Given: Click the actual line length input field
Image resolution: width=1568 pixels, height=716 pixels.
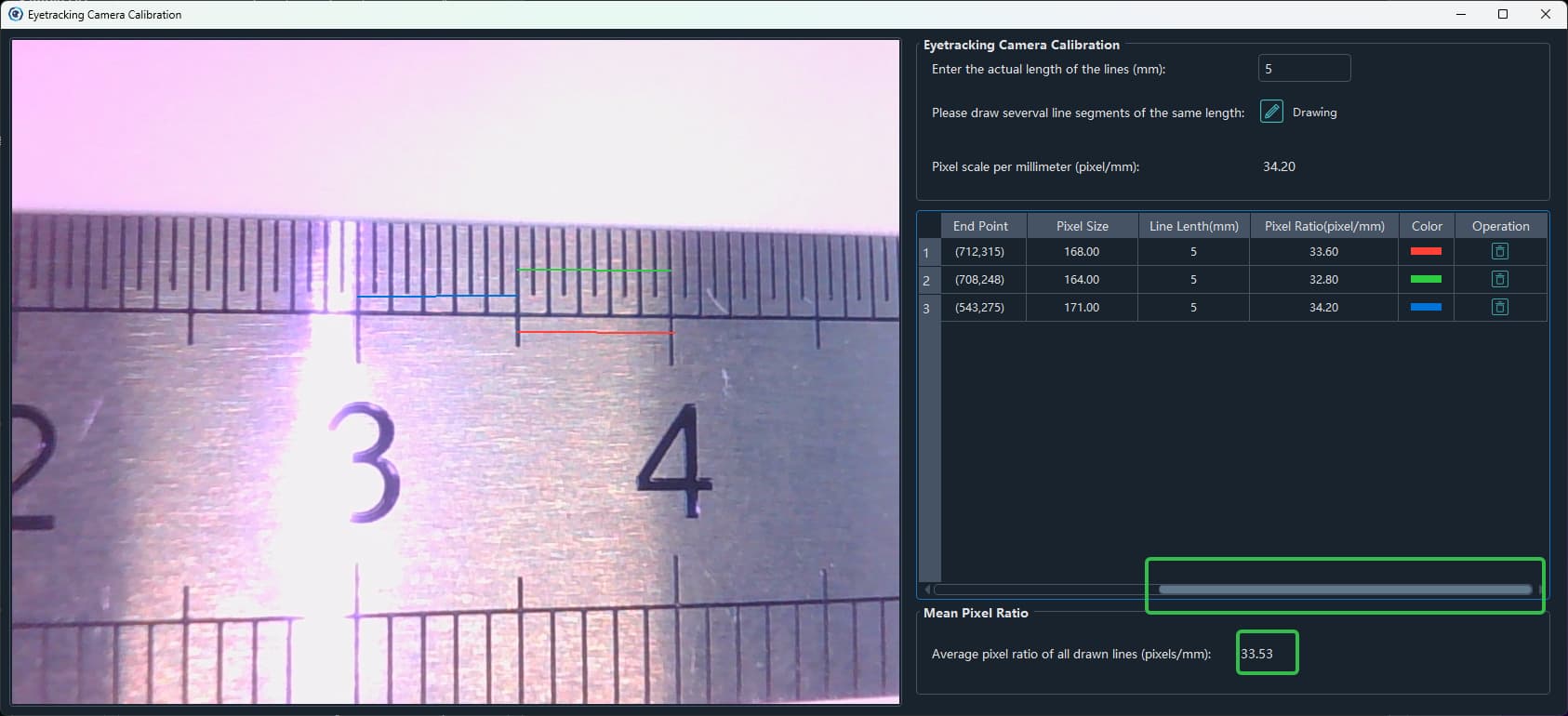Looking at the screenshot, I should click(x=1304, y=68).
